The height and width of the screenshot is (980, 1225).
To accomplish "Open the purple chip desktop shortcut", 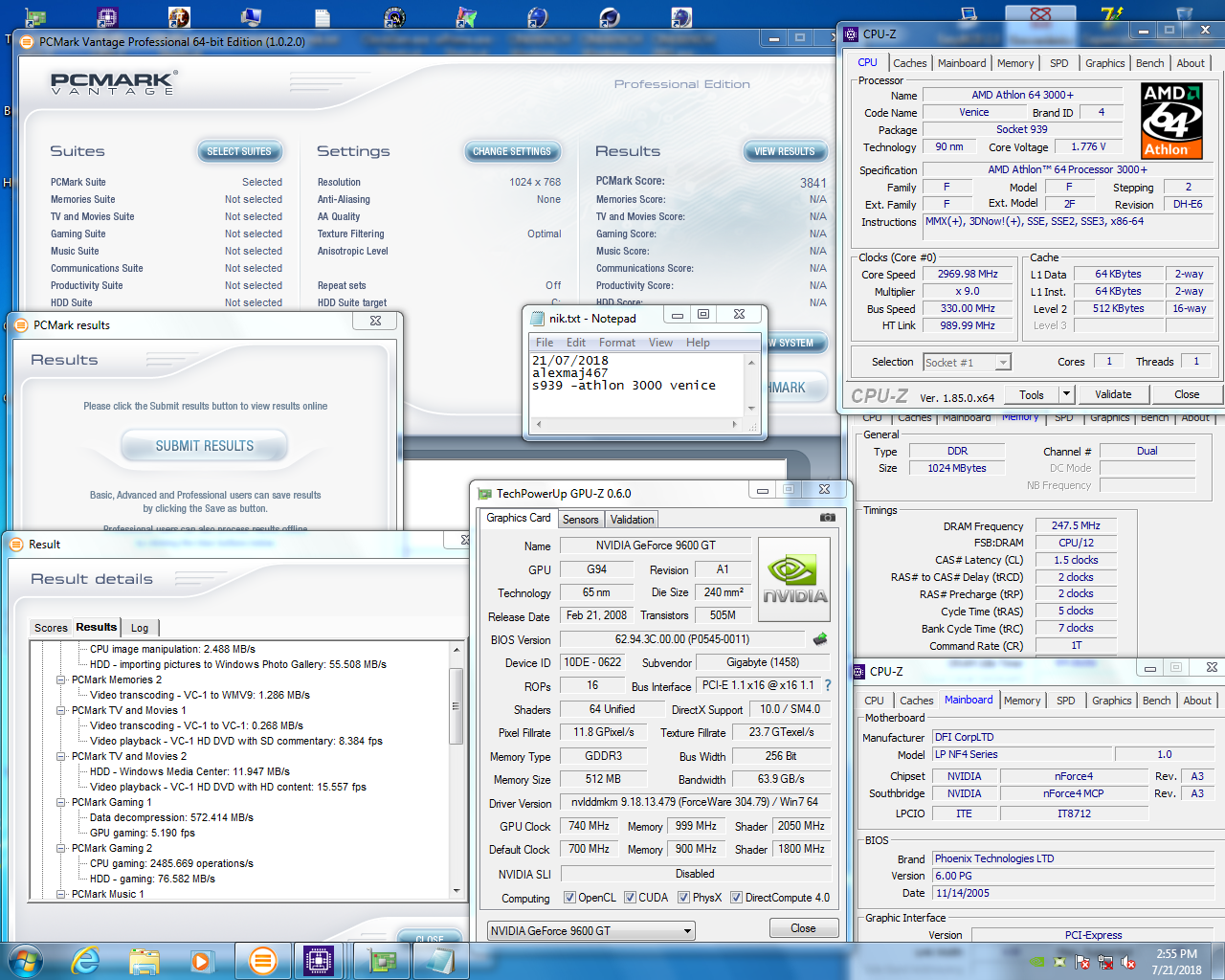I will [x=107, y=16].
